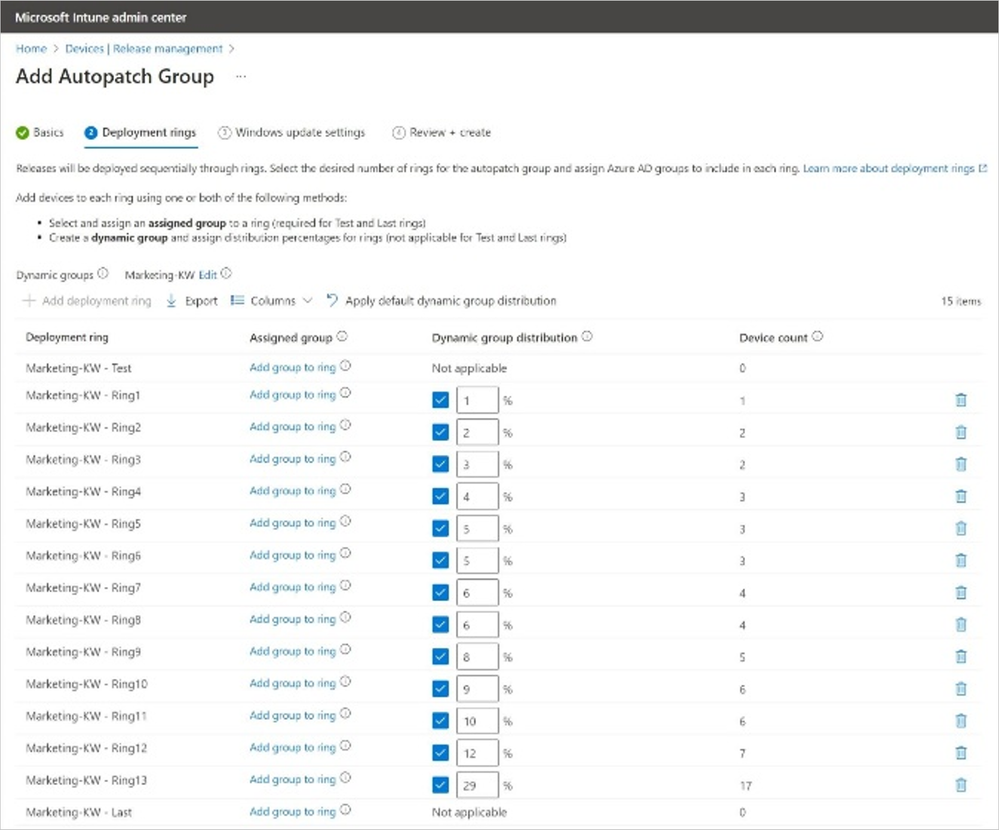Viewport: 999px width, 830px height.
Task: Switch to Windows update settings tab
Action: pos(300,133)
